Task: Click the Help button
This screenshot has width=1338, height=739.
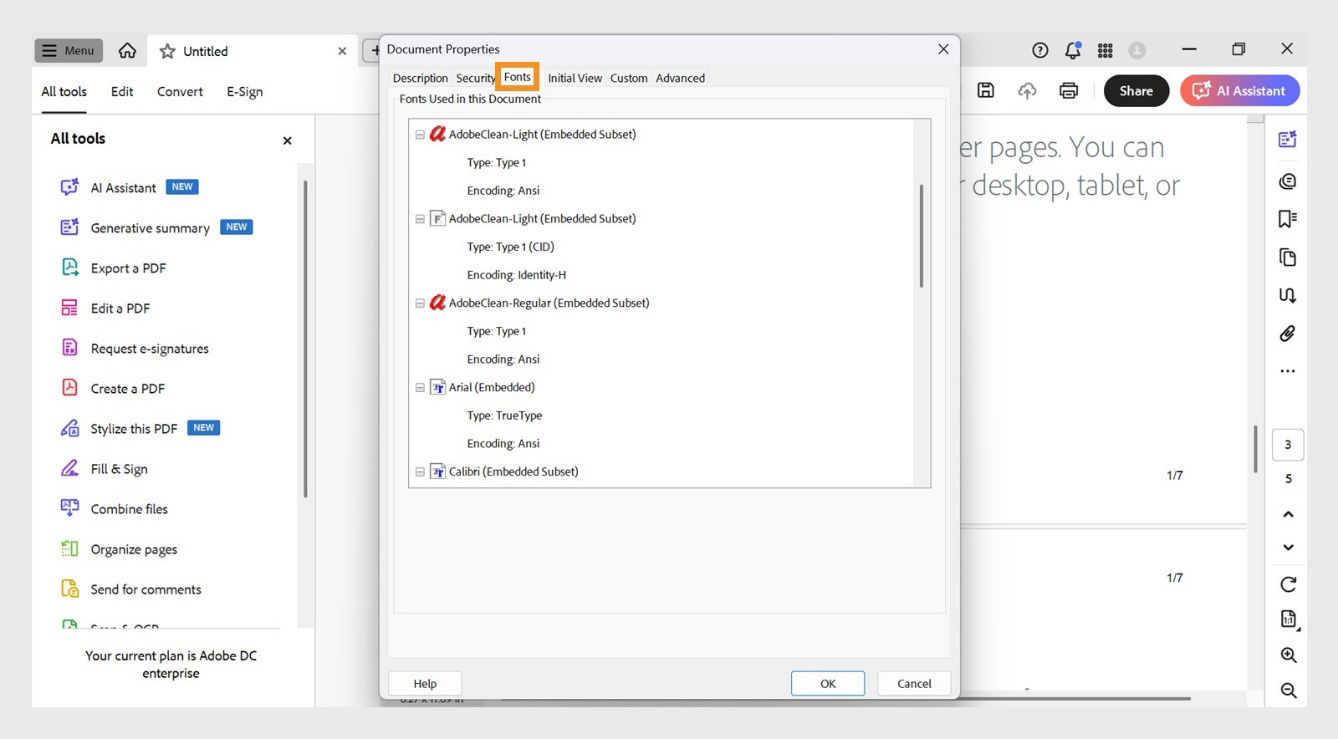Action: 424,683
